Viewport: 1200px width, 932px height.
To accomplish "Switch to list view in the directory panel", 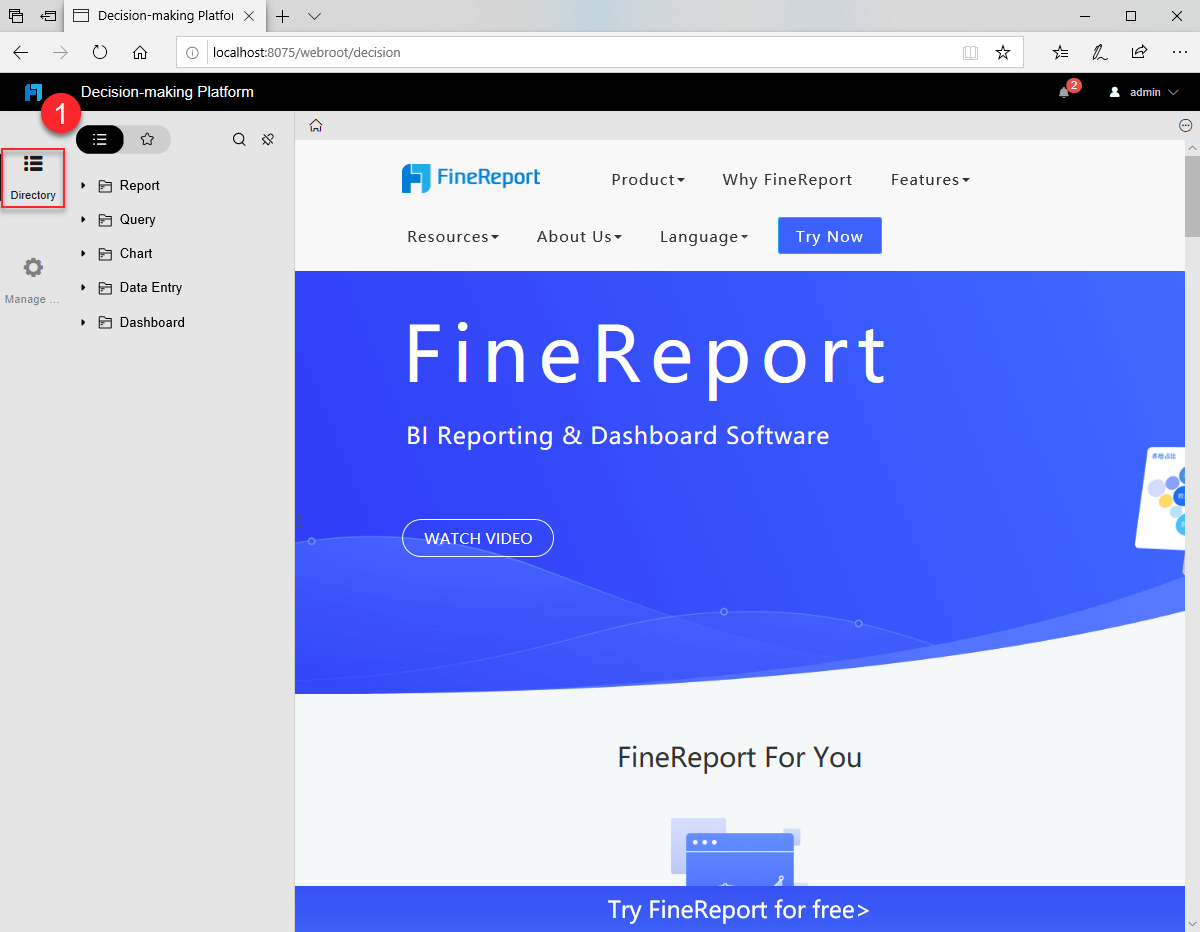I will click(x=99, y=139).
